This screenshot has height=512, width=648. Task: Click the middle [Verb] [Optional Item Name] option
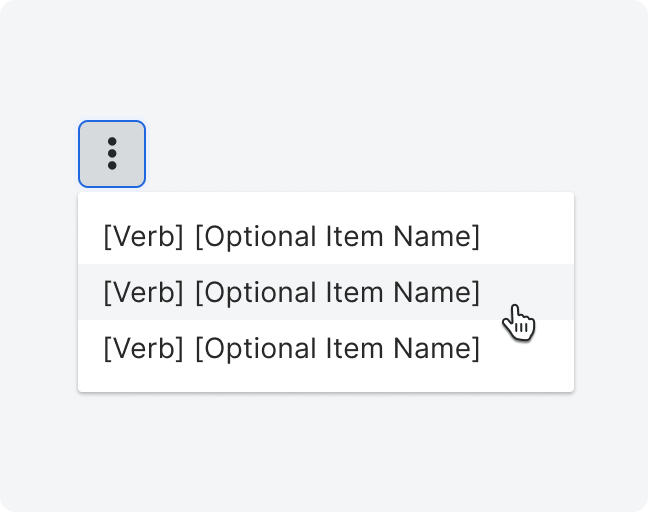click(x=326, y=292)
